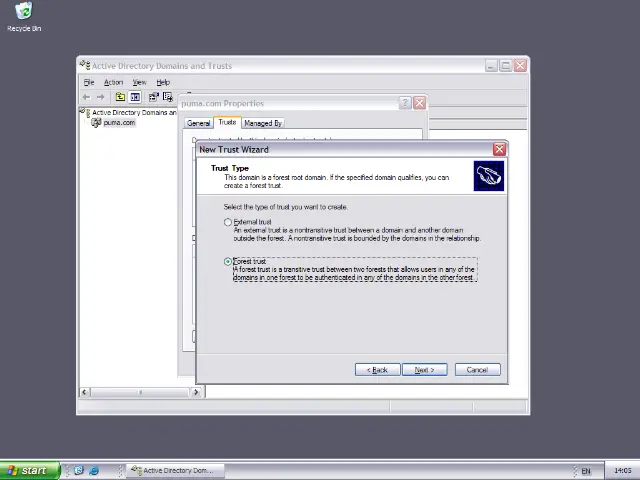This screenshot has height=480, width=640.
Task: Click the right arrow of tree scrollbar
Action: point(196,392)
